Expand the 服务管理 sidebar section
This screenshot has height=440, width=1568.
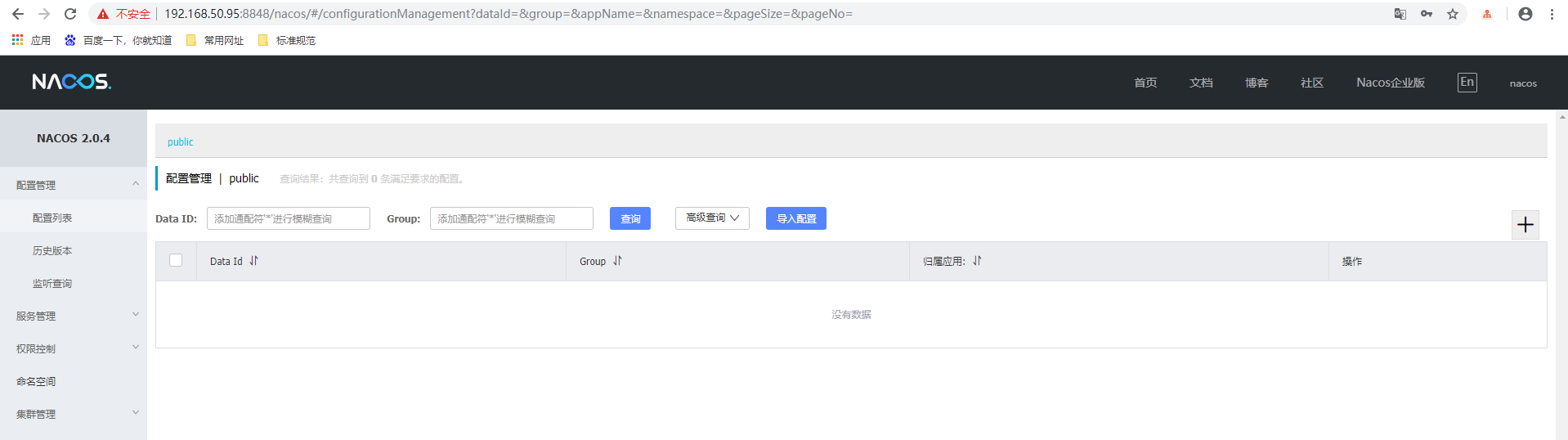74,316
